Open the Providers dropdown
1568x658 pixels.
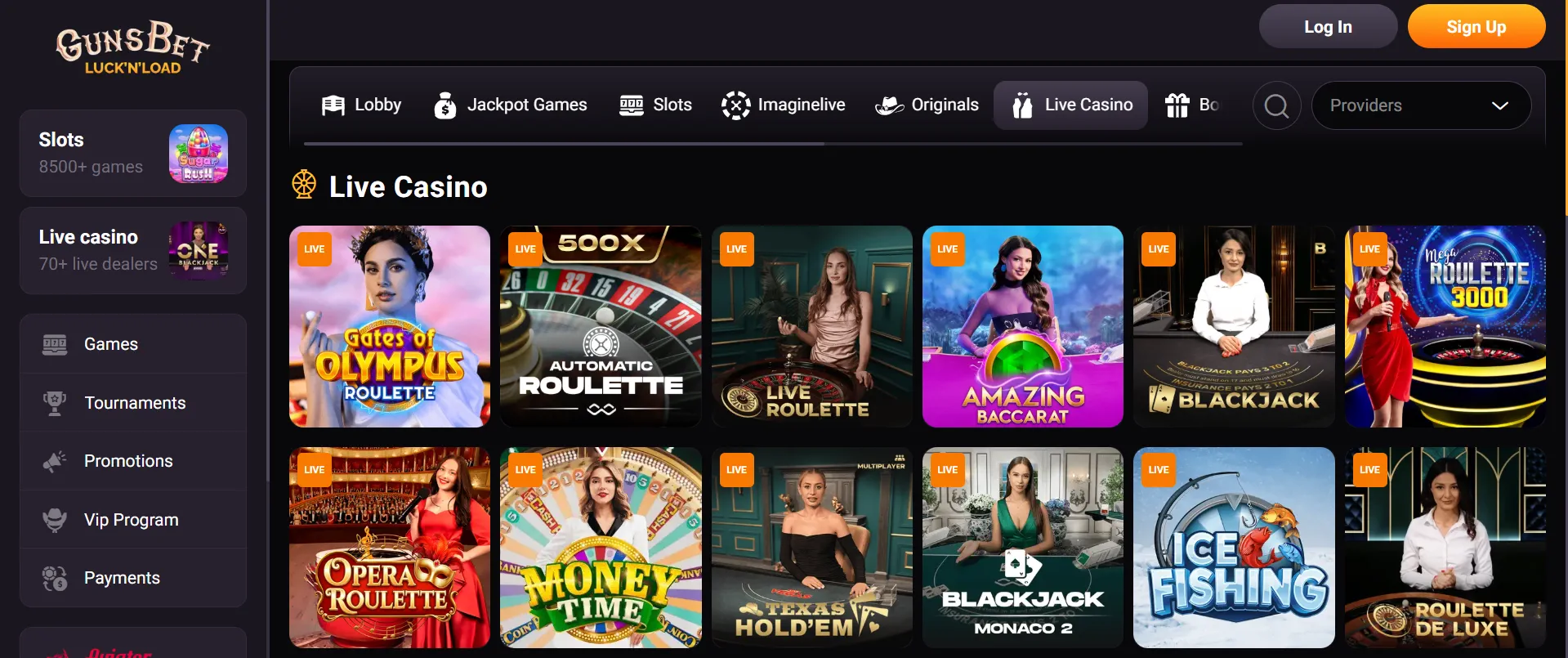(x=1421, y=105)
